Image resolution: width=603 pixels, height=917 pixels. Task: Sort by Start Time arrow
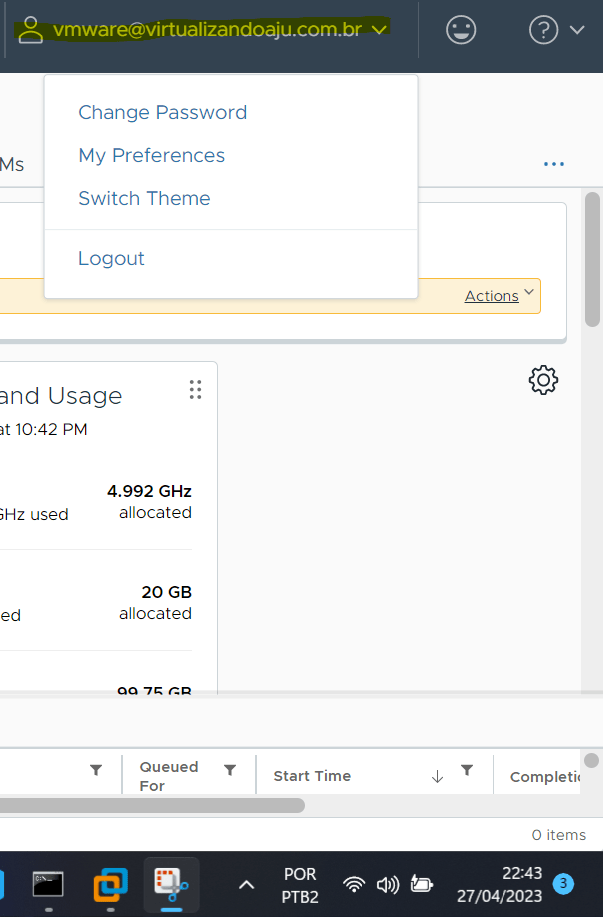tap(437, 777)
